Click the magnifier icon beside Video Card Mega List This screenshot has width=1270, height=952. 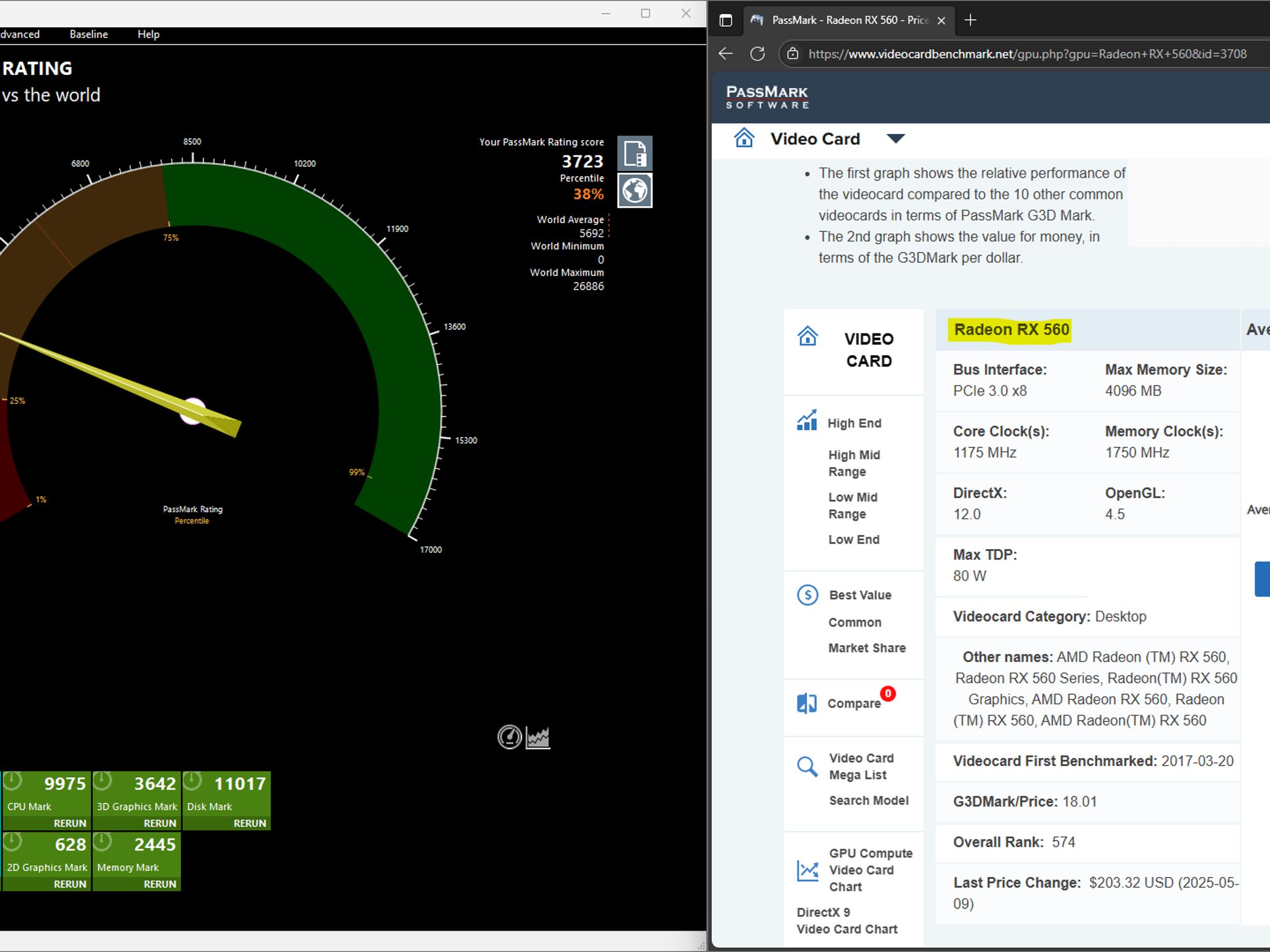(807, 767)
